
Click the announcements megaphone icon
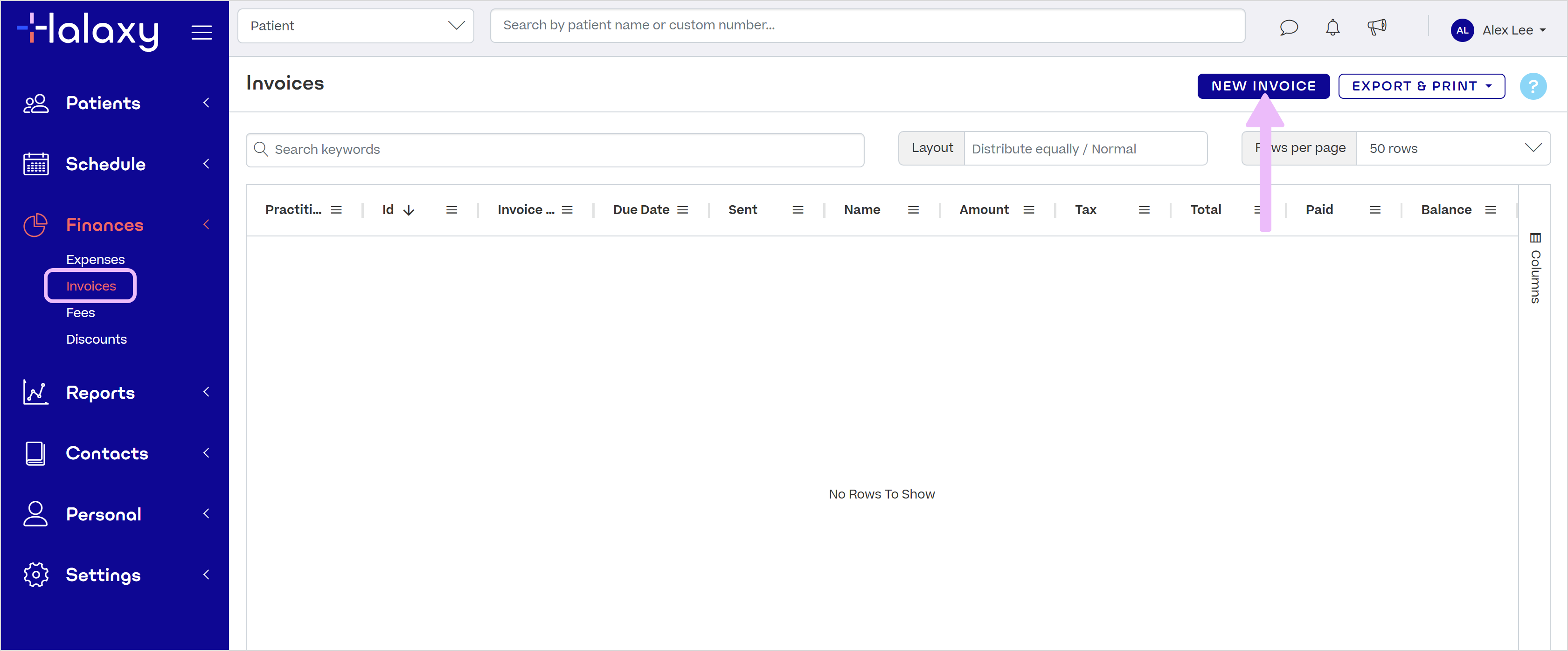[1377, 28]
